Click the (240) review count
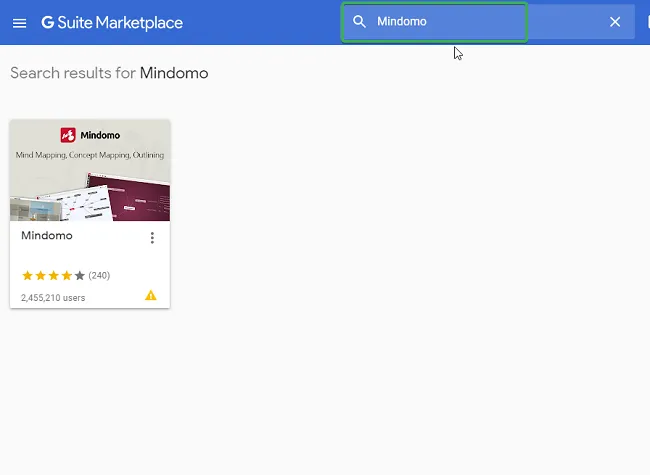Screen dimensions: 650x475 (99, 276)
